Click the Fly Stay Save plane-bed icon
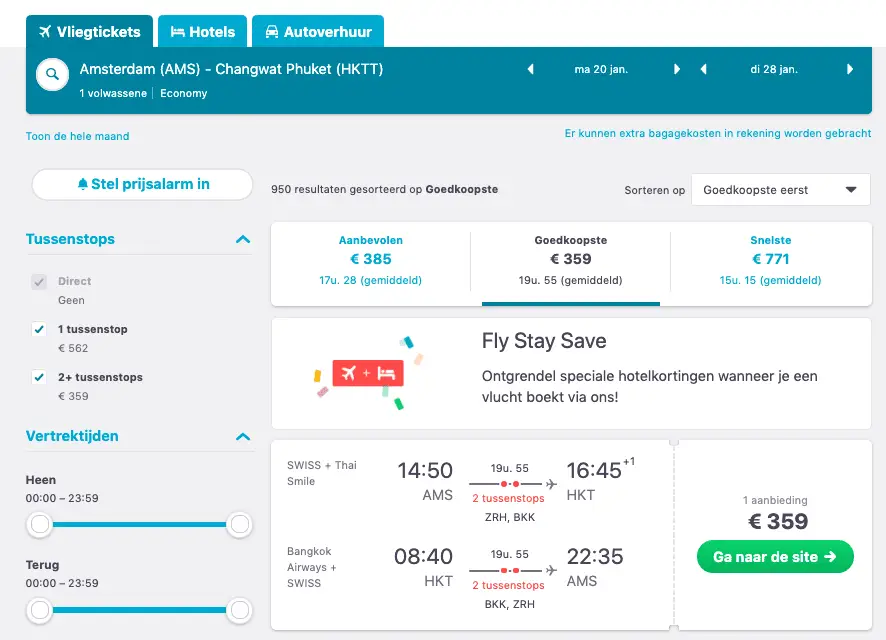This screenshot has height=640, width=886. tap(368, 373)
